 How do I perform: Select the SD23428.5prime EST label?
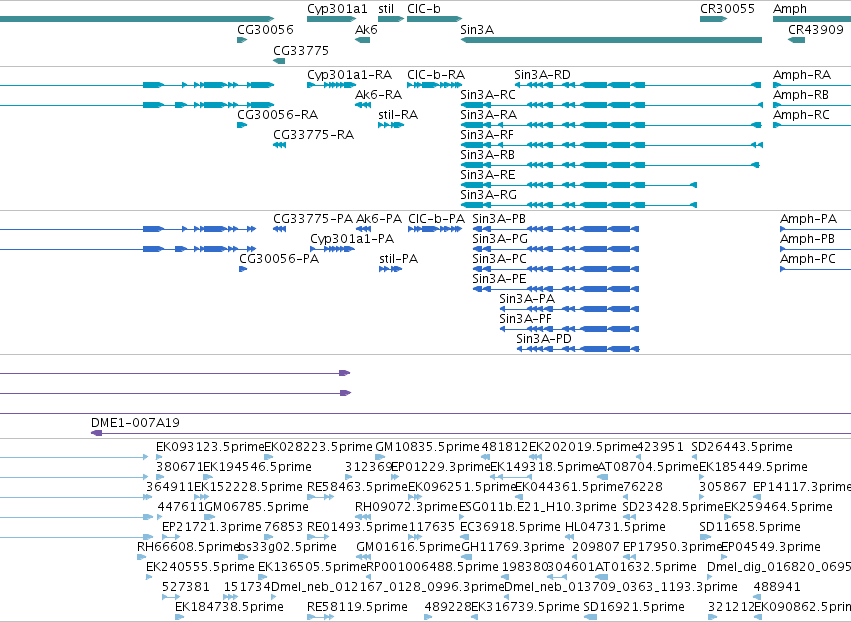tap(673, 507)
